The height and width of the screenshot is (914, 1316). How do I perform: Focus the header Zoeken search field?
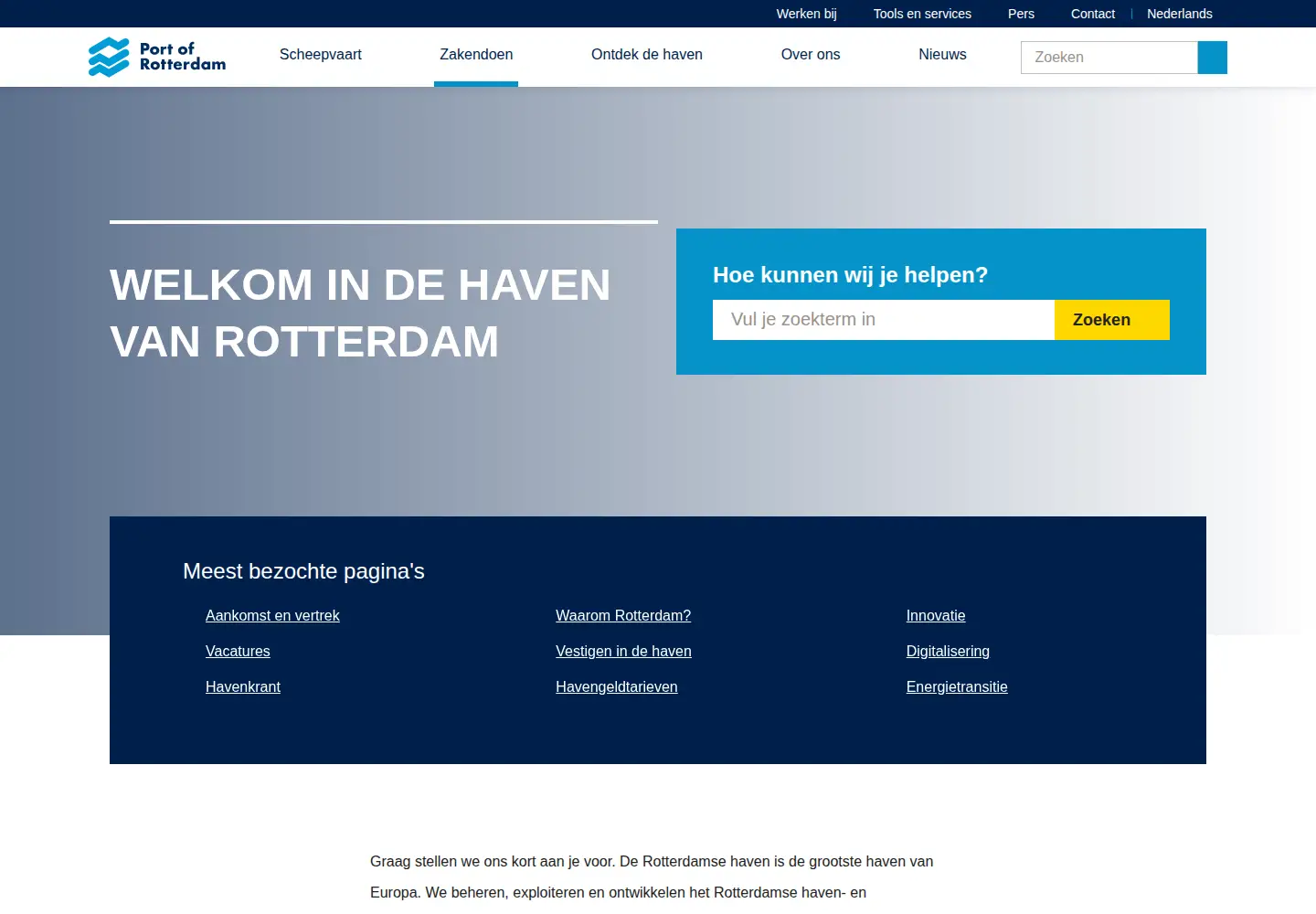tap(1109, 58)
